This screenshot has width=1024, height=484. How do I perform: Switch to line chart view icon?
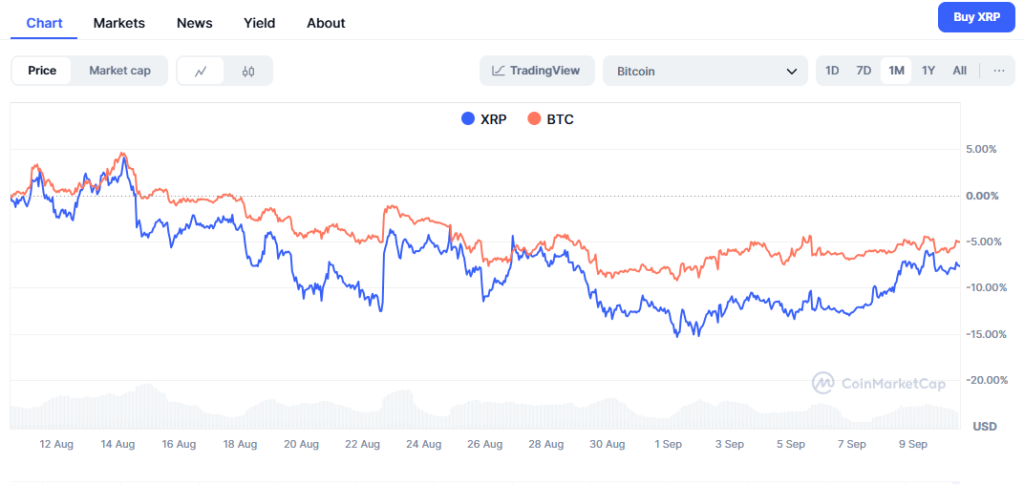201,71
